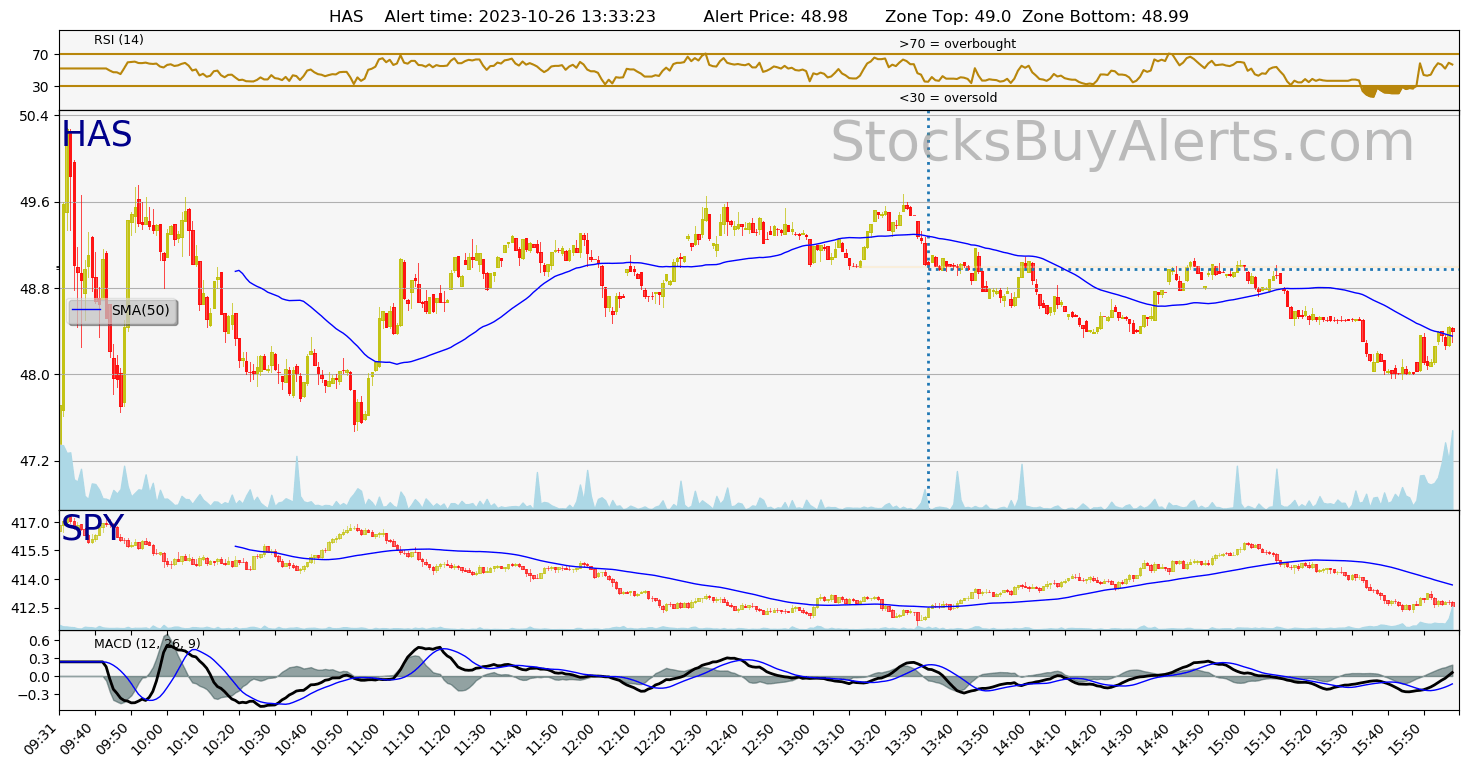Click the 50.4 price axis label

coord(33,116)
